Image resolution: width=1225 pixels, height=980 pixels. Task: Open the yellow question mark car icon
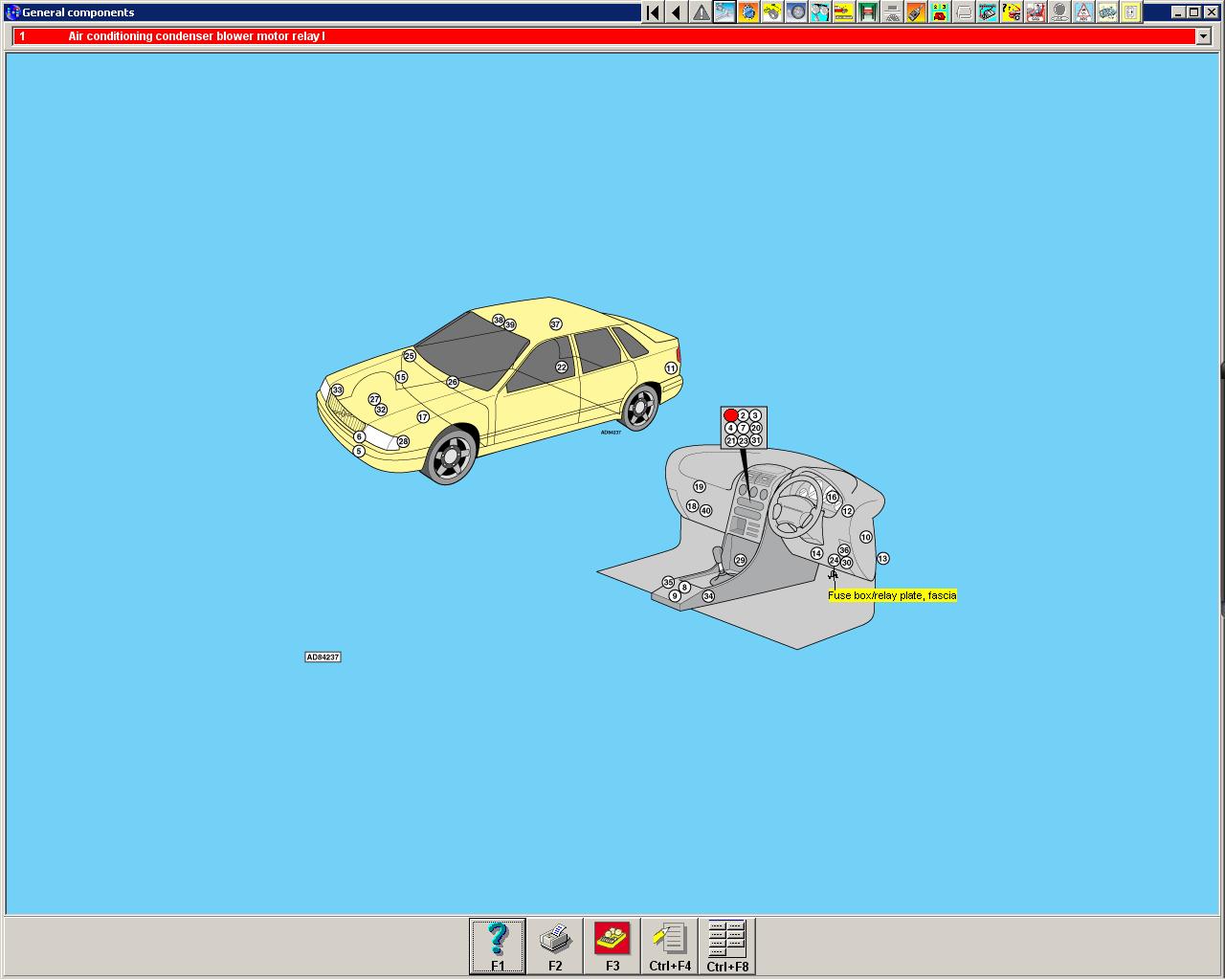1012,12
